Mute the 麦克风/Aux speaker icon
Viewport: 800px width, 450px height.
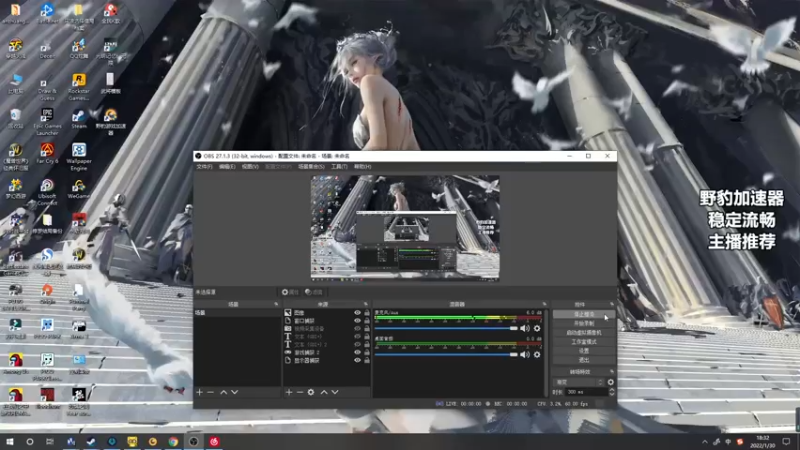coord(525,329)
